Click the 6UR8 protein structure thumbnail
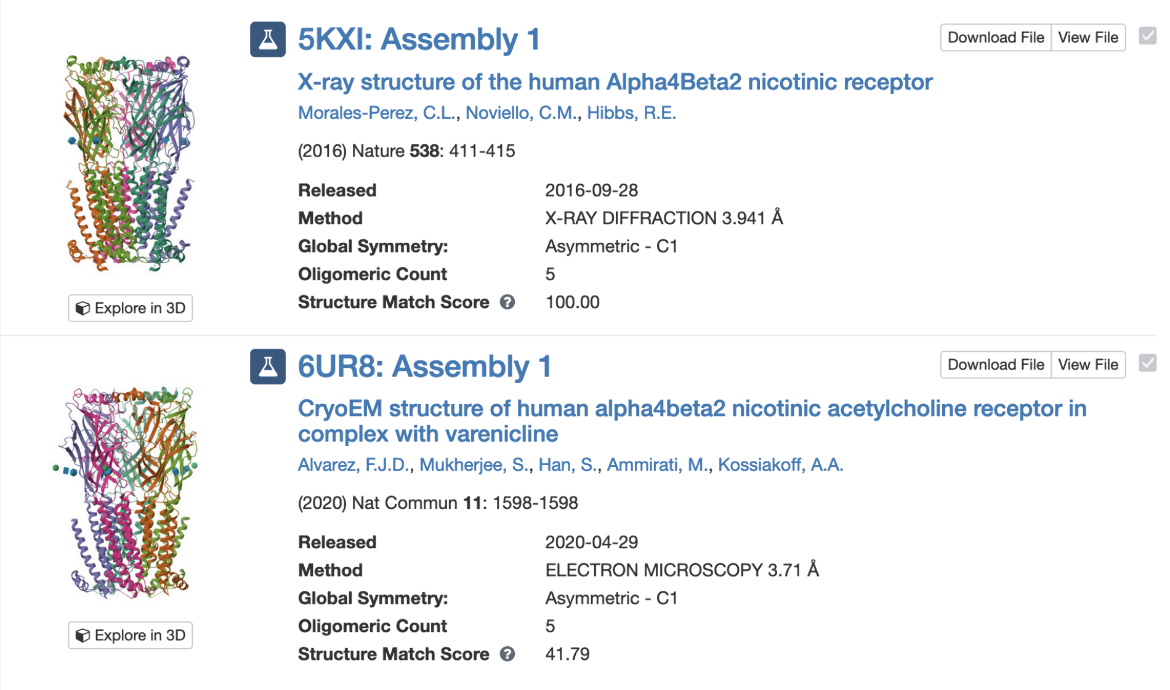 (x=129, y=492)
